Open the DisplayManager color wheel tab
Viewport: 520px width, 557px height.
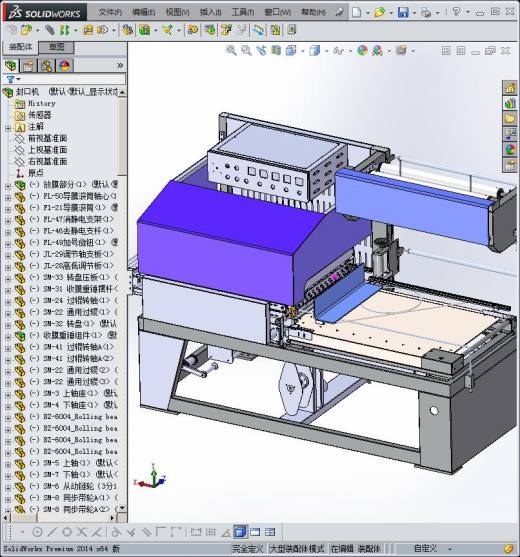click(x=65, y=66)
